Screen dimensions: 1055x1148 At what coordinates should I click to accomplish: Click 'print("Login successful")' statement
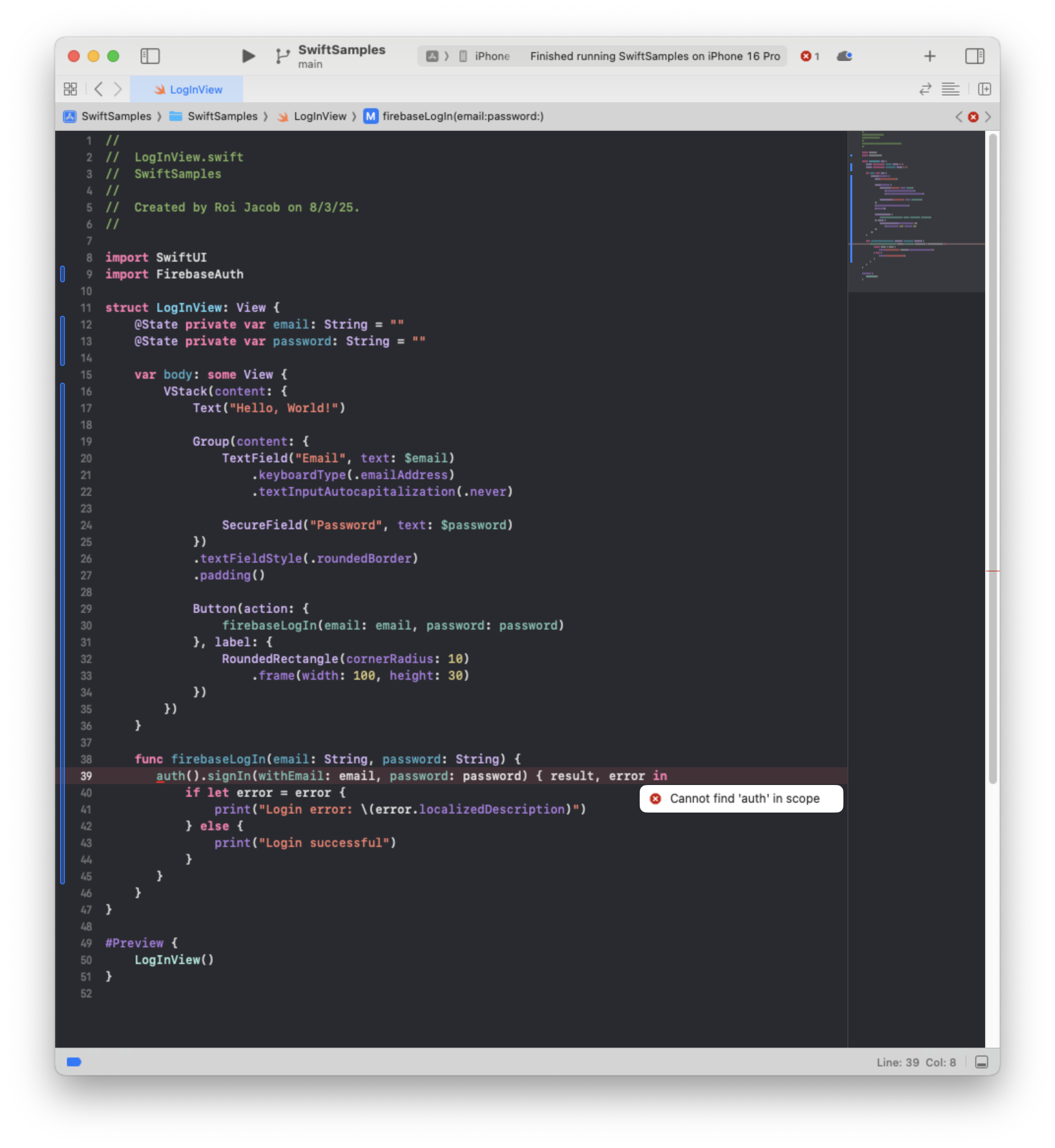[305, 843]
